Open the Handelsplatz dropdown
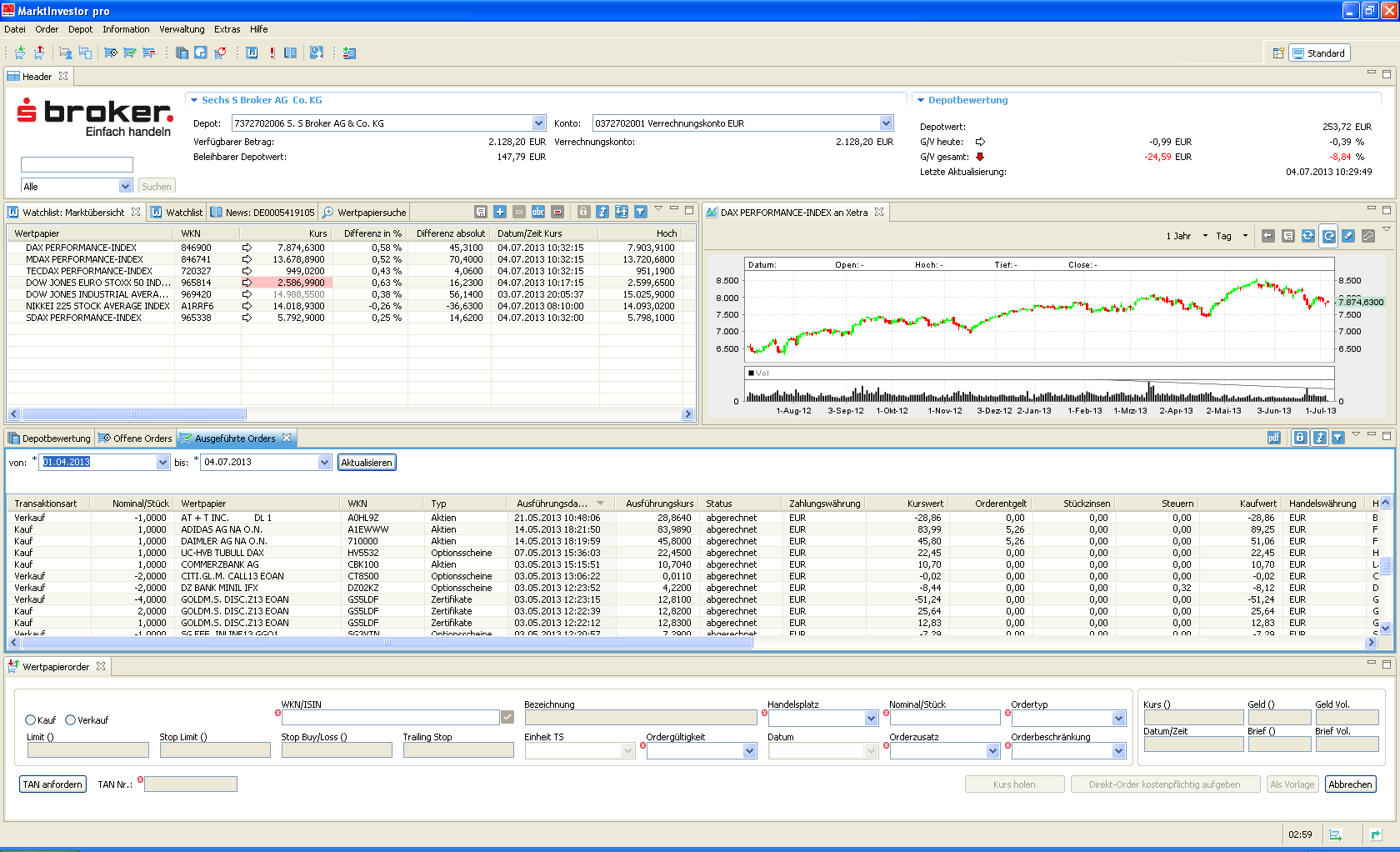This screenshot has width=1400, height=852. tap(871, 718)
